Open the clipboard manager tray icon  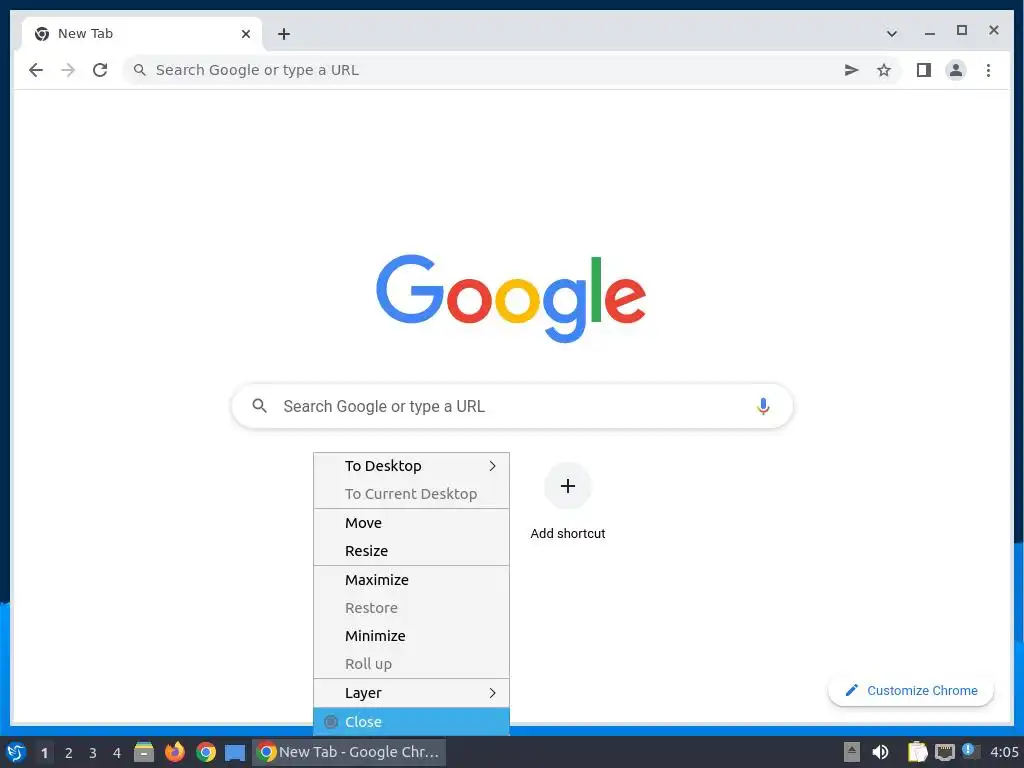[x=918, y=752]
